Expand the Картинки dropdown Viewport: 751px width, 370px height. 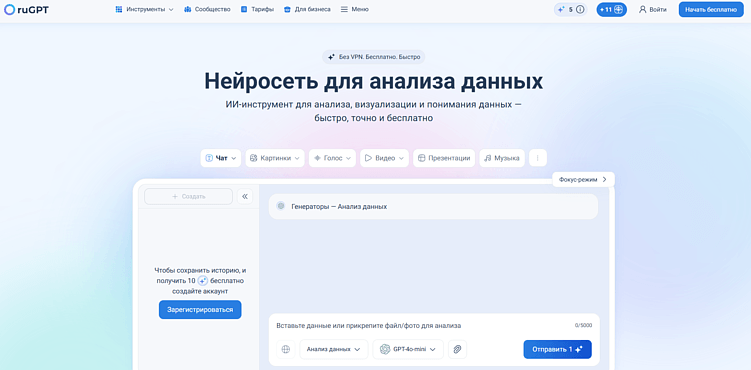(275, 158)
